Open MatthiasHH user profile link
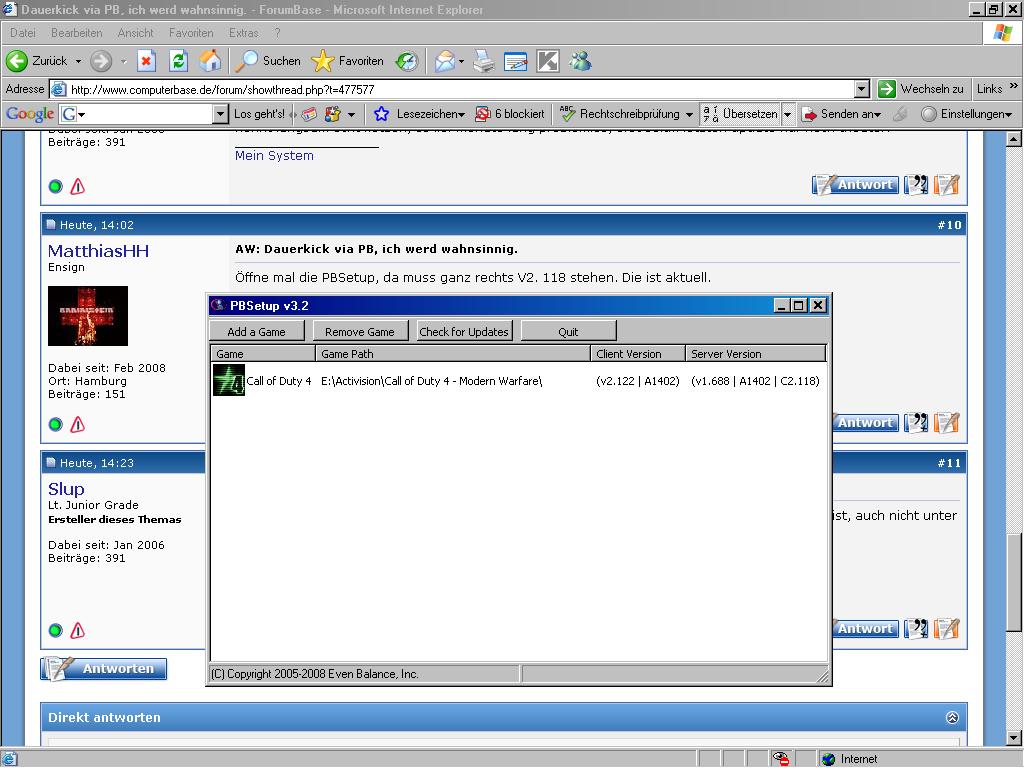The width and height of the screenshot is (1024, 768). point(98,251)
